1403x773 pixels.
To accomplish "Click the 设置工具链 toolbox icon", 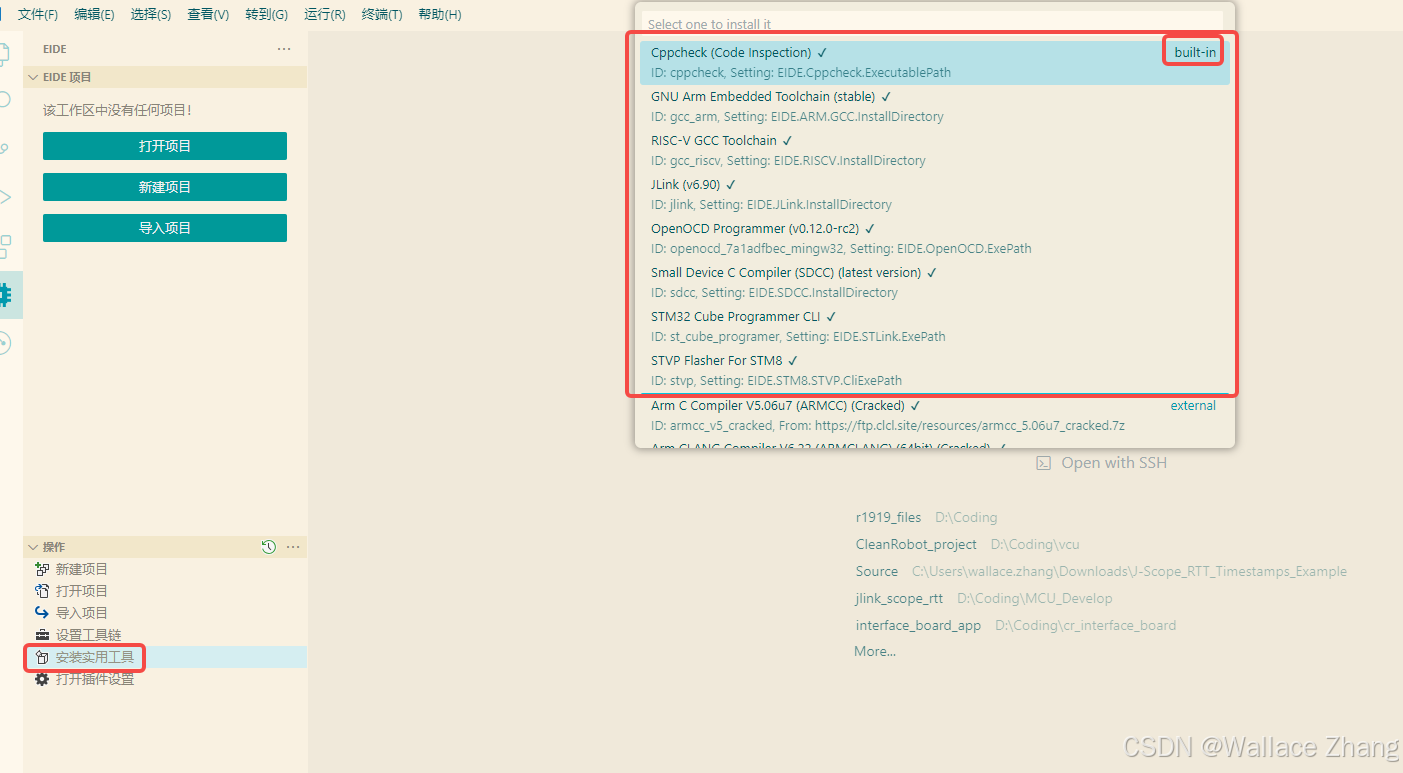I will point(42,635).
